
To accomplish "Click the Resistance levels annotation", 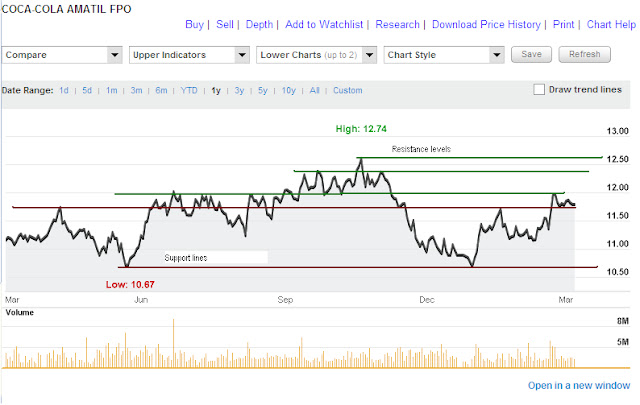I will pyautogui.click(x=421, y=149).
